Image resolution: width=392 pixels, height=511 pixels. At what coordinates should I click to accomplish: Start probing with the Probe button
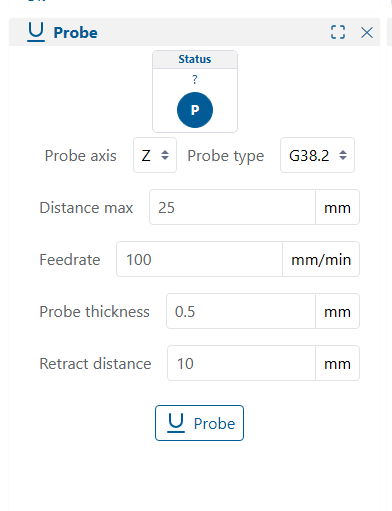coord(199,423)
